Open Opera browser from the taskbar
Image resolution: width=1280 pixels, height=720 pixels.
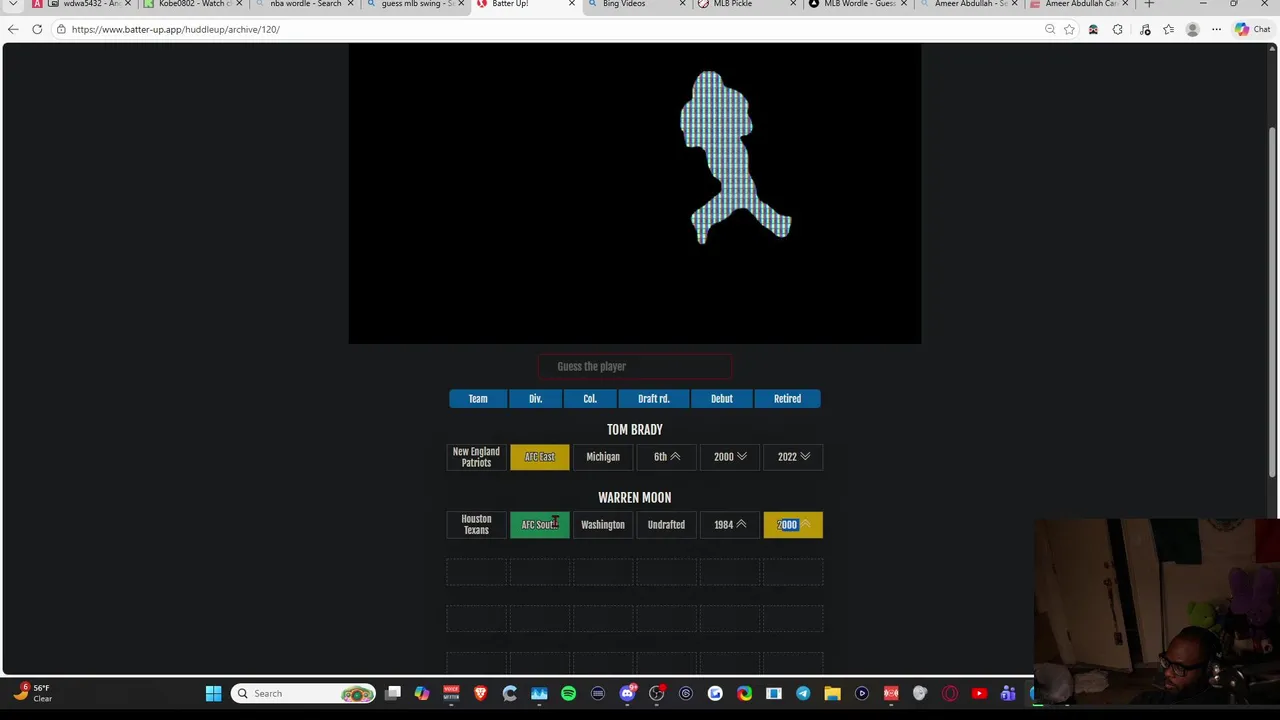click(949, 693)
